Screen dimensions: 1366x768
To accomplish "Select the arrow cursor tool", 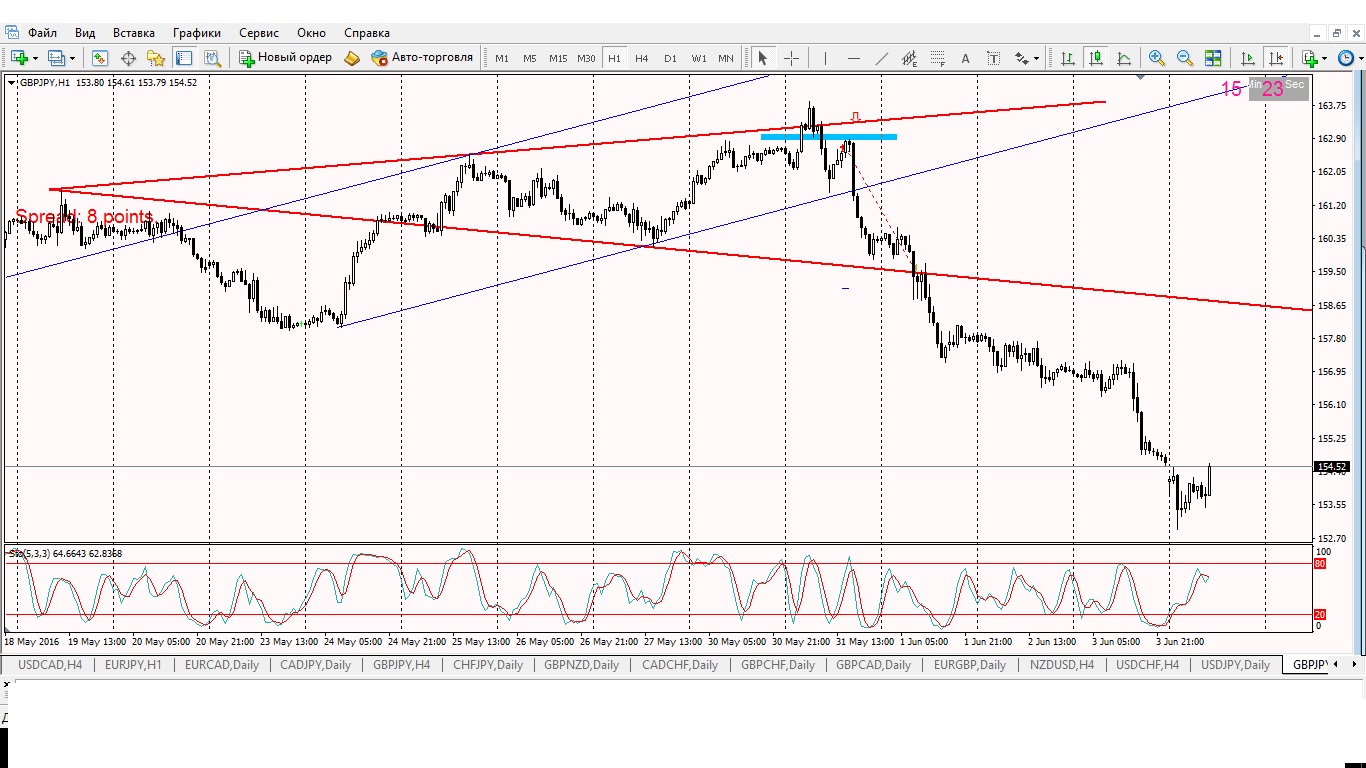I will click(763, 58).
